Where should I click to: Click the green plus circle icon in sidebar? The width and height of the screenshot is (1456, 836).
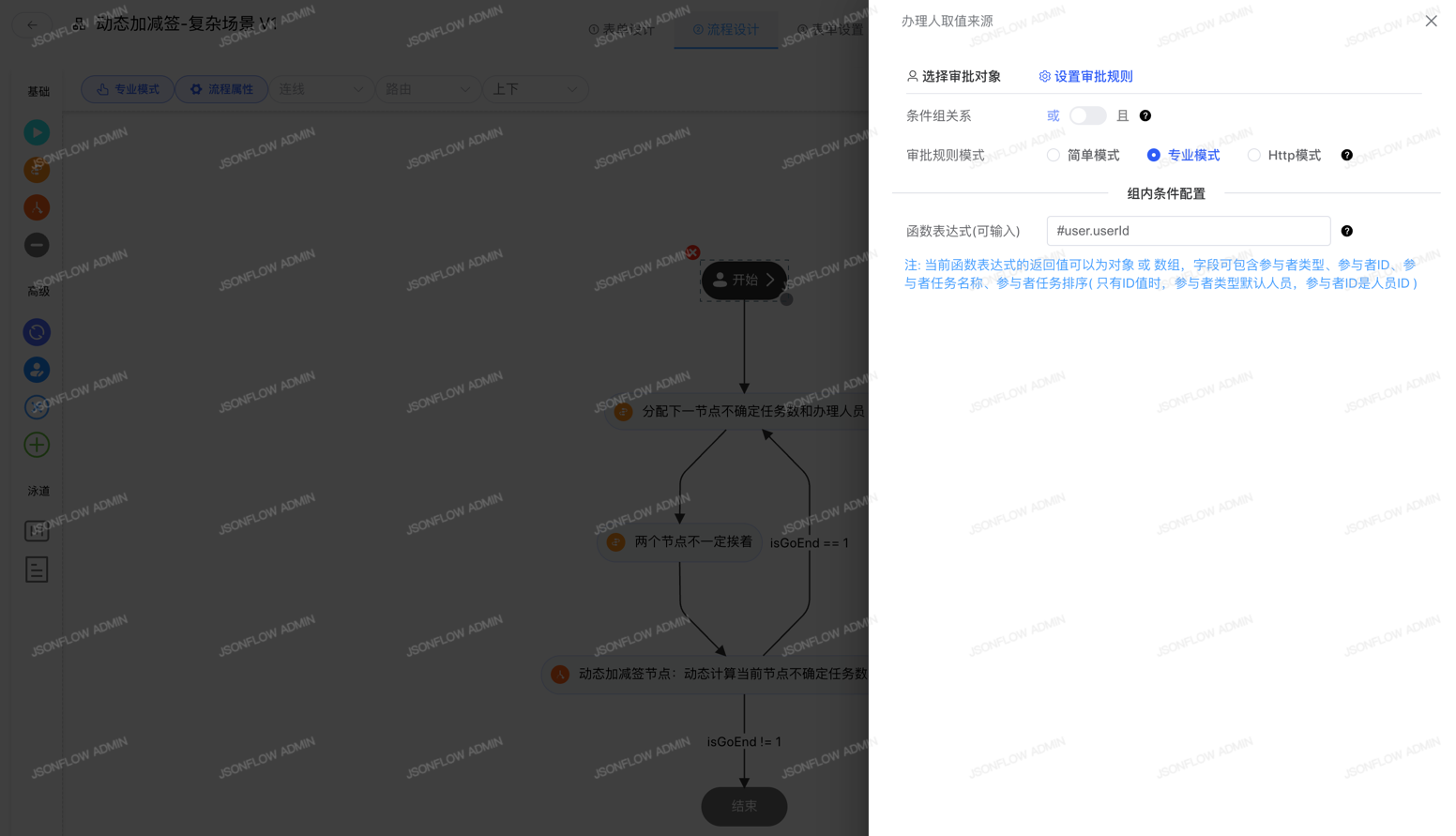(x=37, y=445)
